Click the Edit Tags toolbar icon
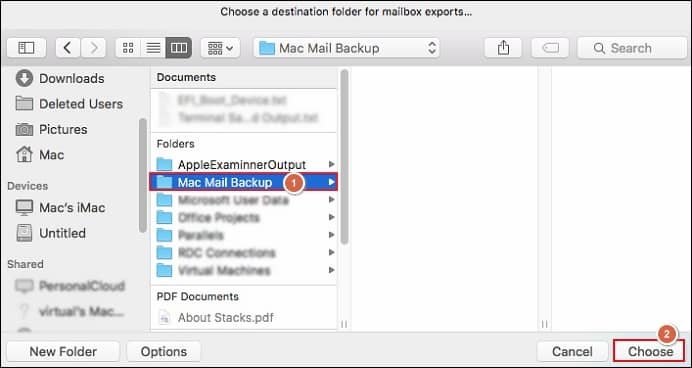 550,48
